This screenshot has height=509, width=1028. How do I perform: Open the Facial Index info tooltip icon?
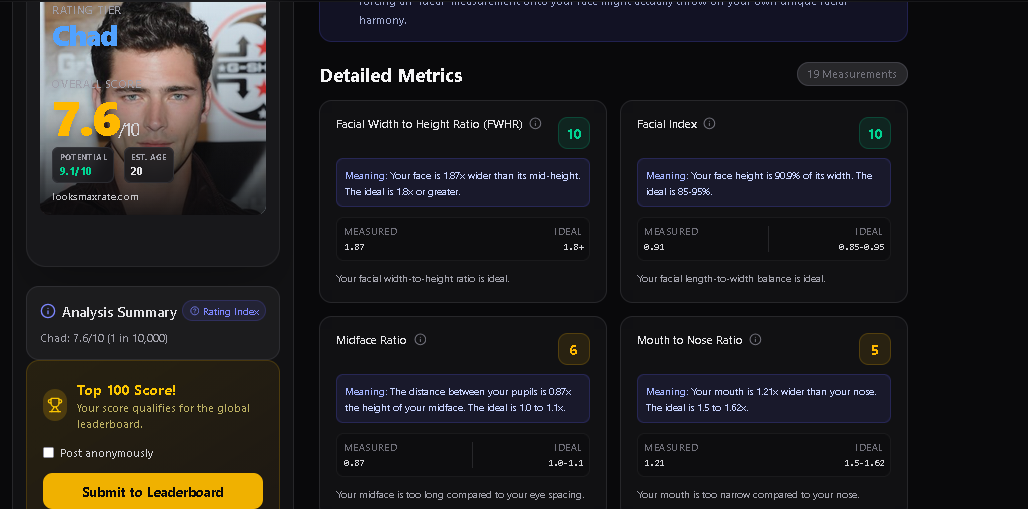pos(709,124)
